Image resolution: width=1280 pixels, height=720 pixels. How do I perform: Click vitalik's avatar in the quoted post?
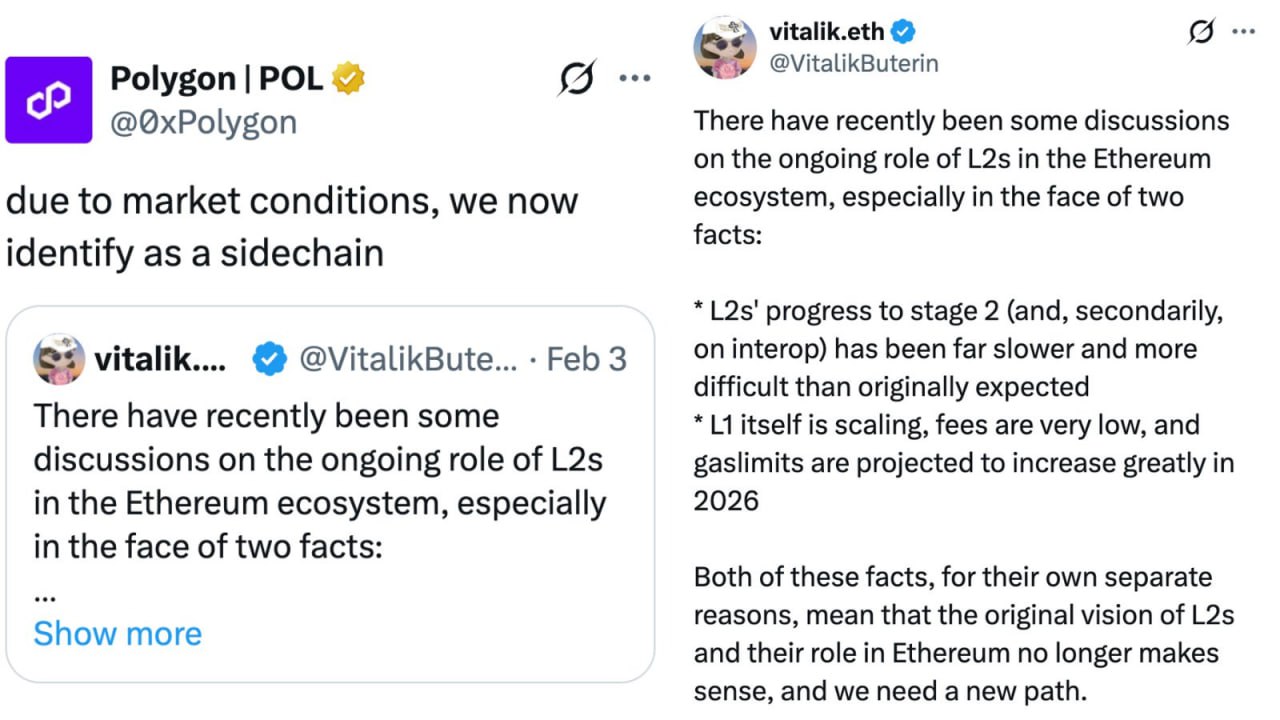click(x=58, y=359)
